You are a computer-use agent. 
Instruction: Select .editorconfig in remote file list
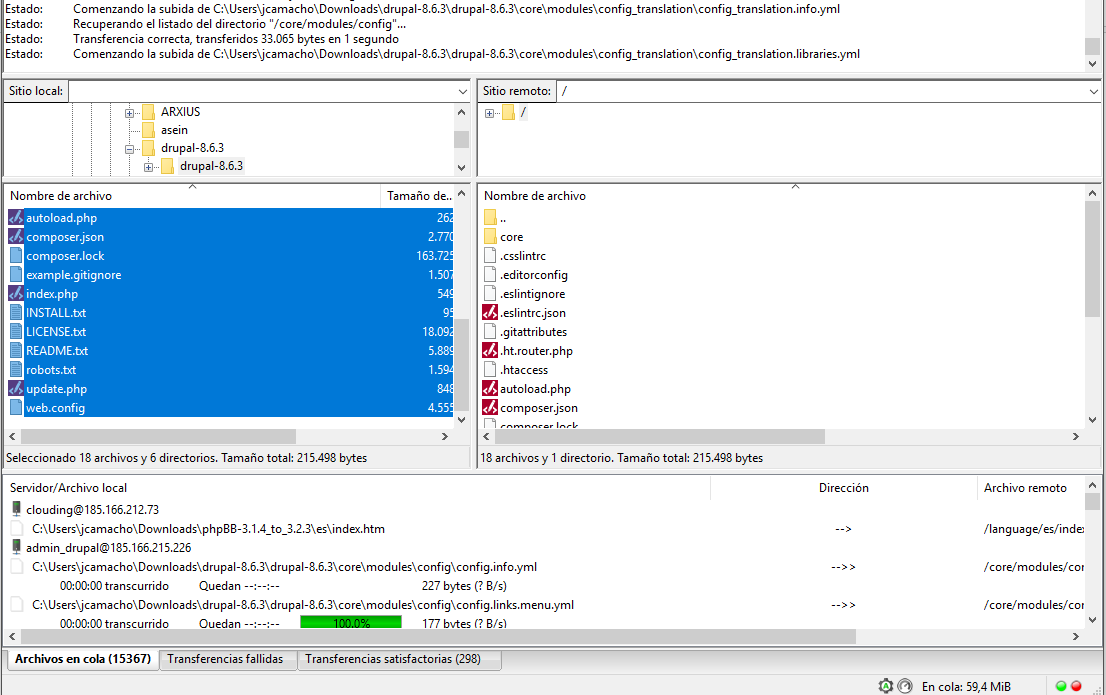coord(534,274)
